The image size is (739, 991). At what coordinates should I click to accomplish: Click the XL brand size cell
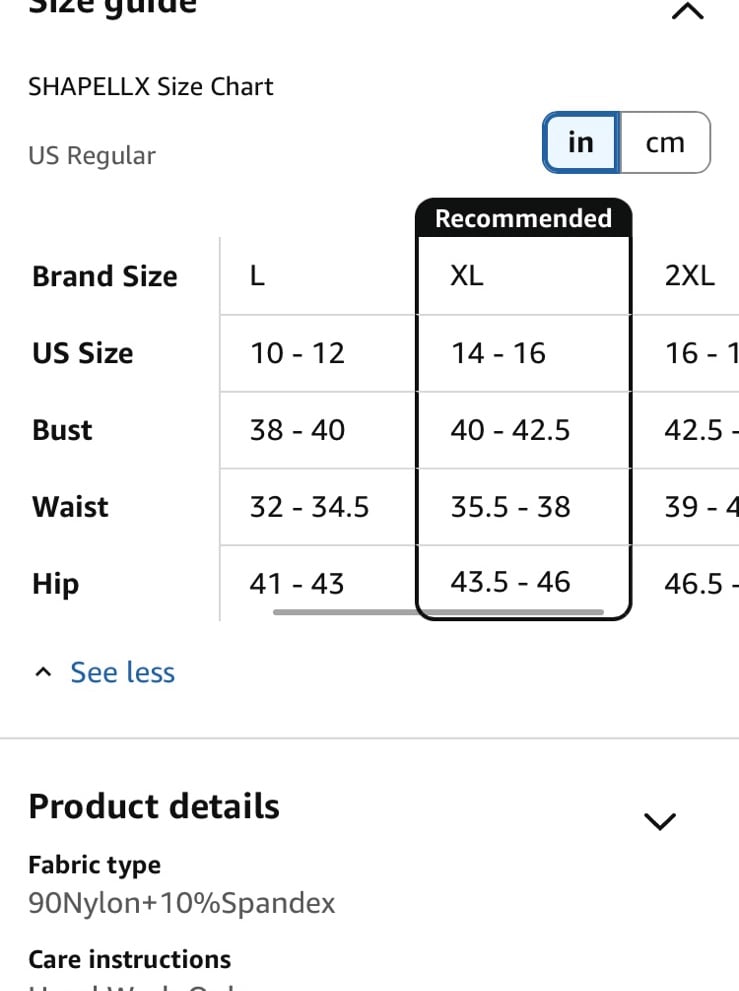pos(523,276)
